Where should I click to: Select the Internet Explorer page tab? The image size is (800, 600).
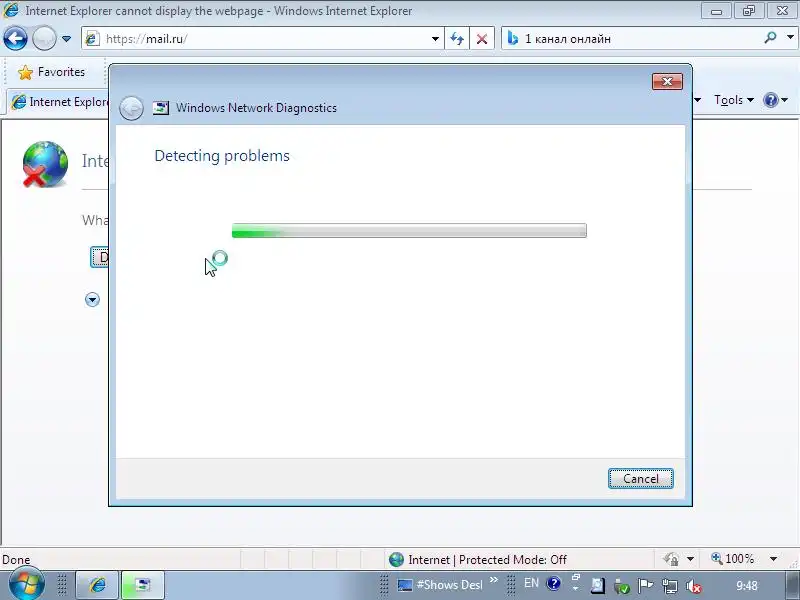(x=60, y=102)
